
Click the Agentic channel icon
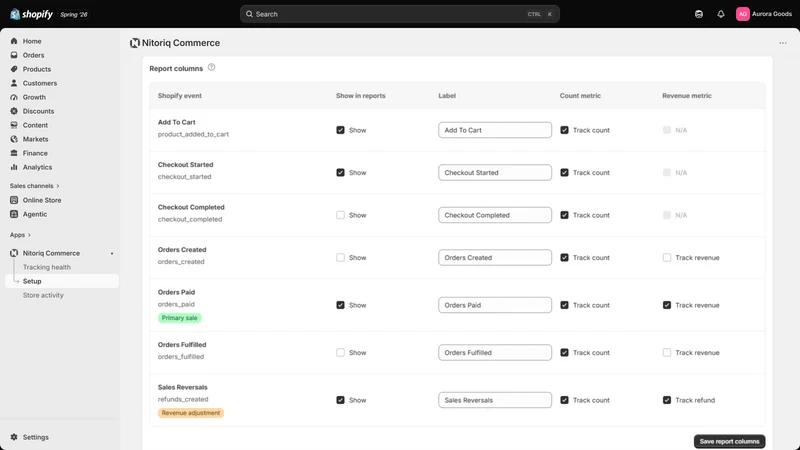click(x=14, y=214)
